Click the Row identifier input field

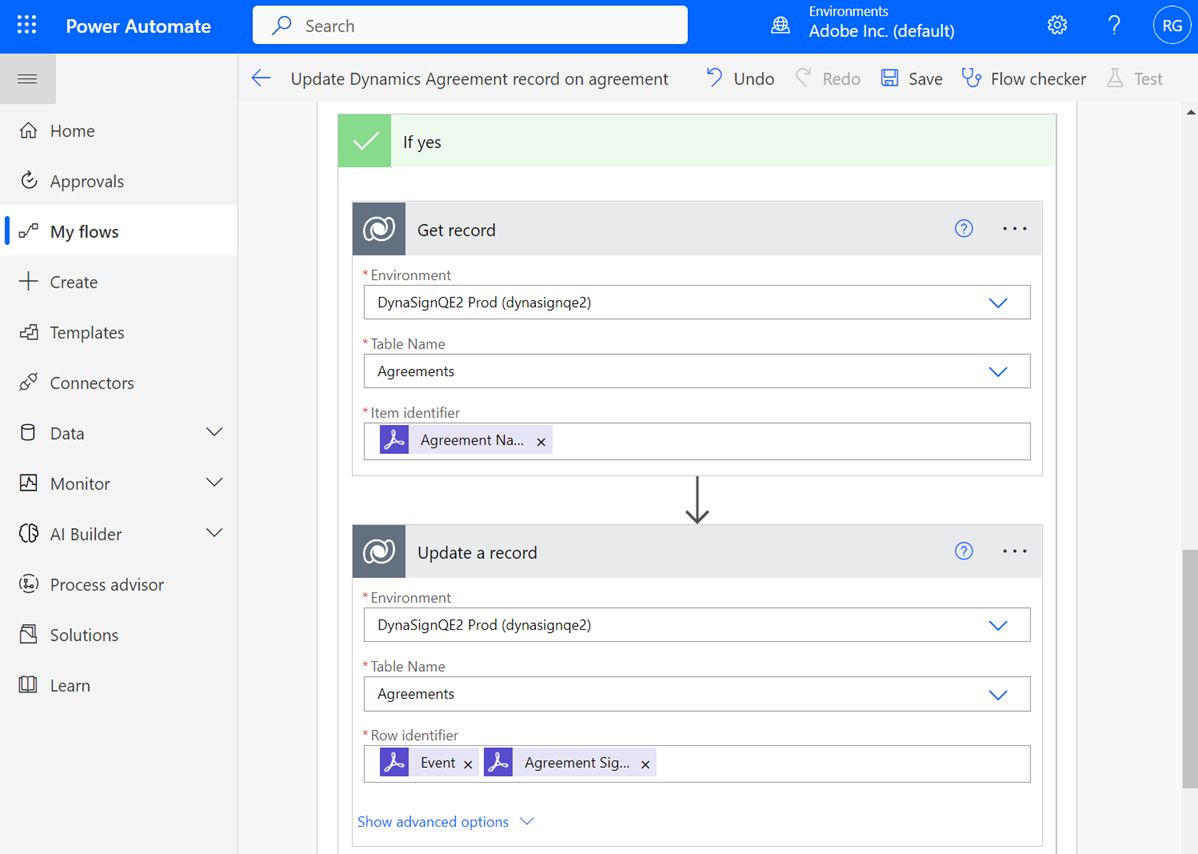pyautogui.click(x=697, y=764)
